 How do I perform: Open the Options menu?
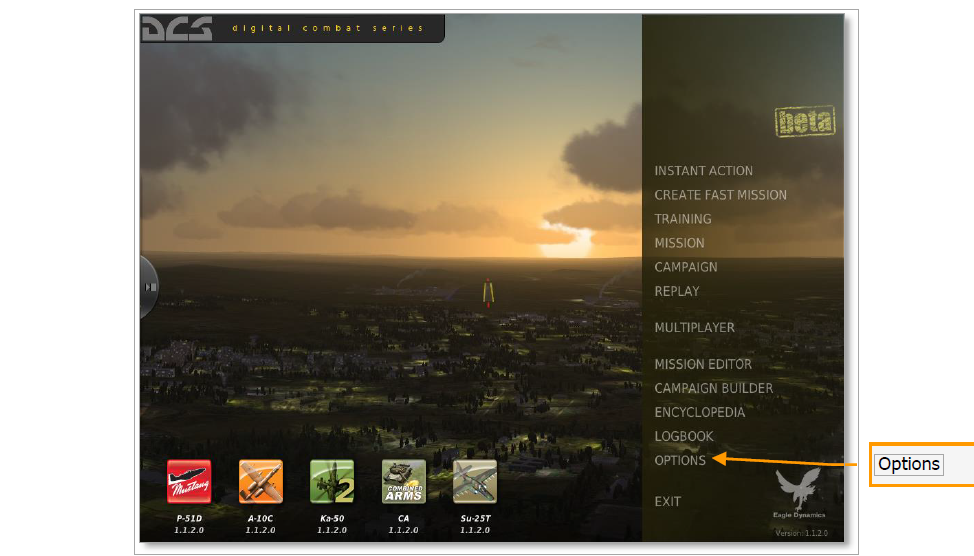(680, 461)
